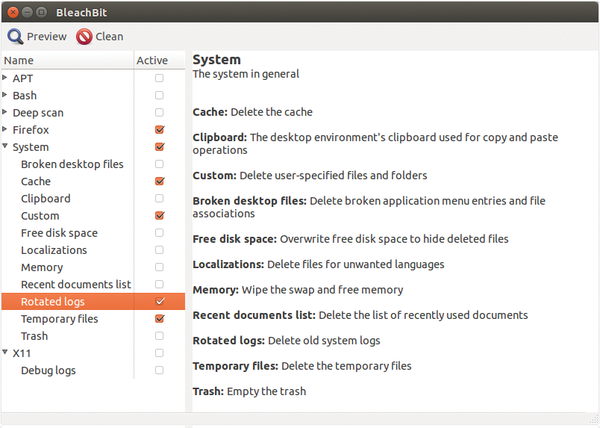600x428 pixels.
Task: Click the Preview magnifier icon
Action: tap(15, 36)
